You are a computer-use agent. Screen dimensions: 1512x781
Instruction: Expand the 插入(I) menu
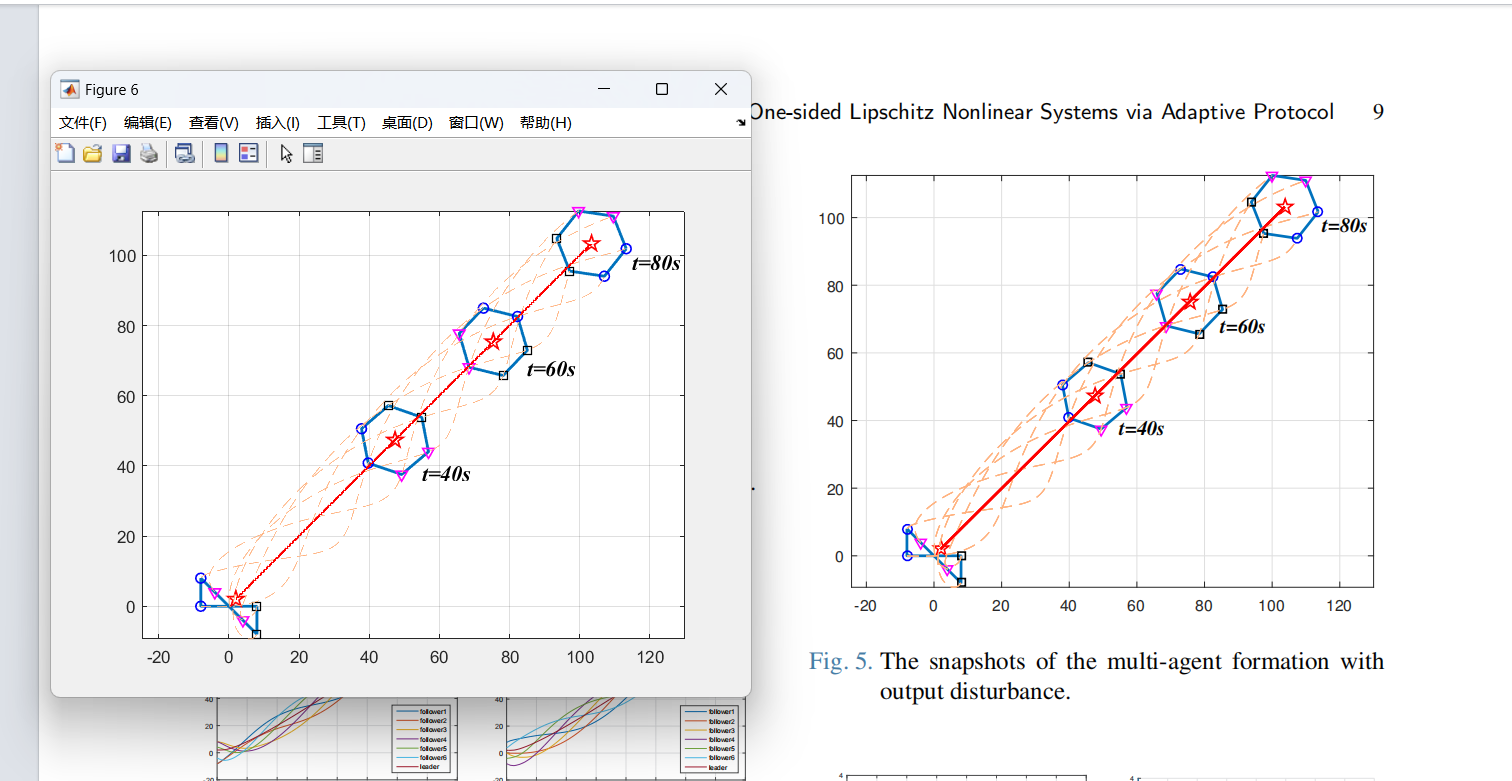278,123
